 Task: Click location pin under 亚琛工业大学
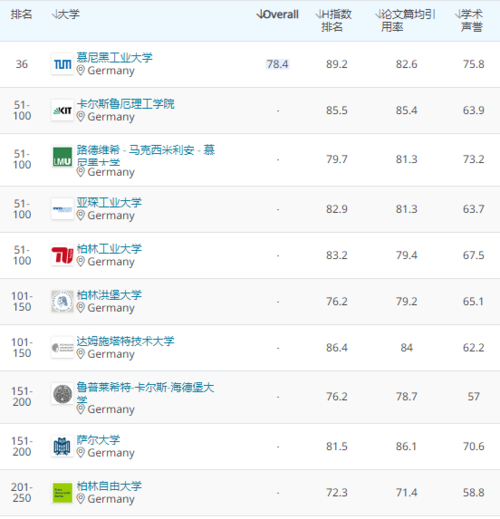pos(80,215)
